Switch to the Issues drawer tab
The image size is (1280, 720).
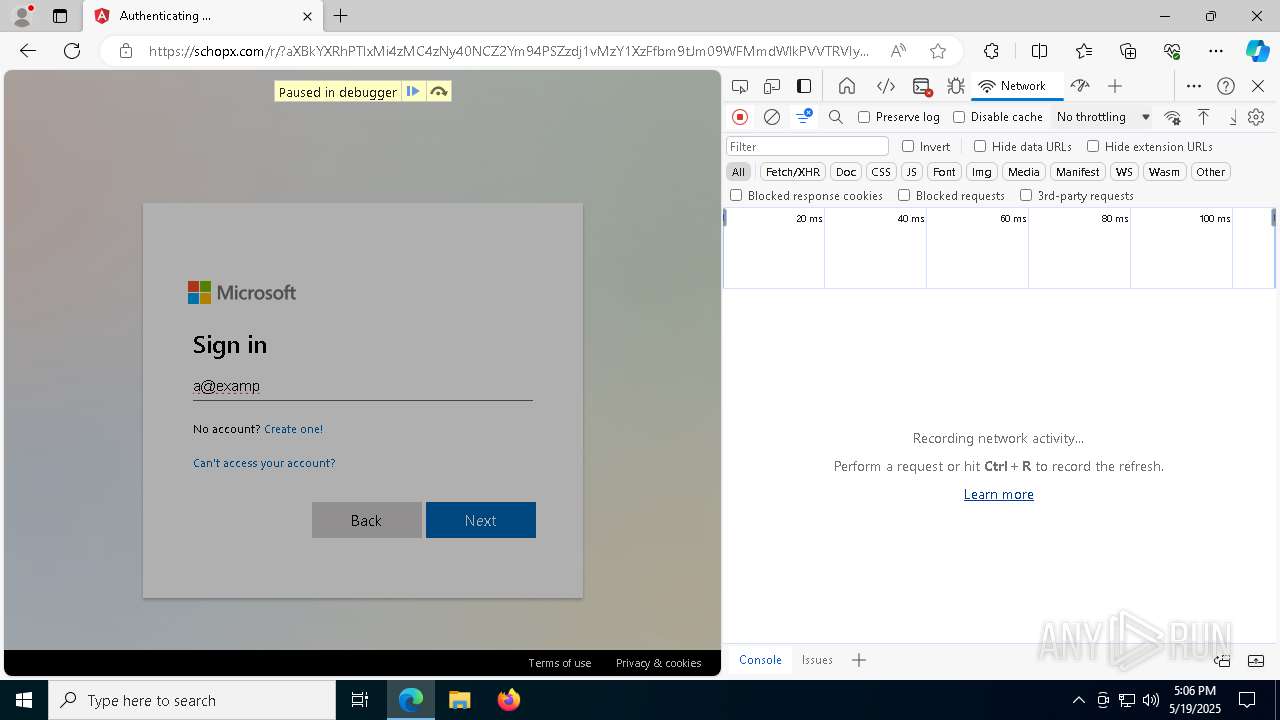pos(817,660)
